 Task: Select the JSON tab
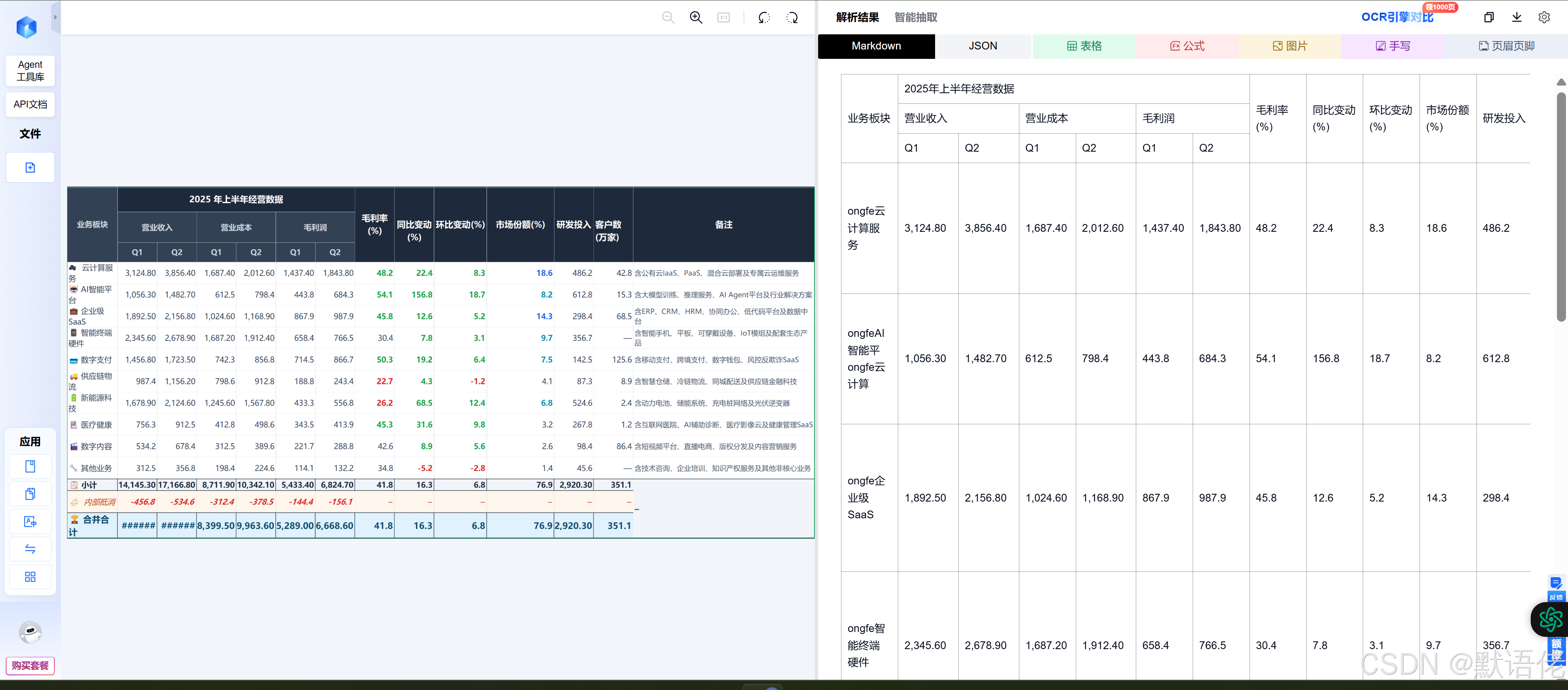tap(983, 46)
